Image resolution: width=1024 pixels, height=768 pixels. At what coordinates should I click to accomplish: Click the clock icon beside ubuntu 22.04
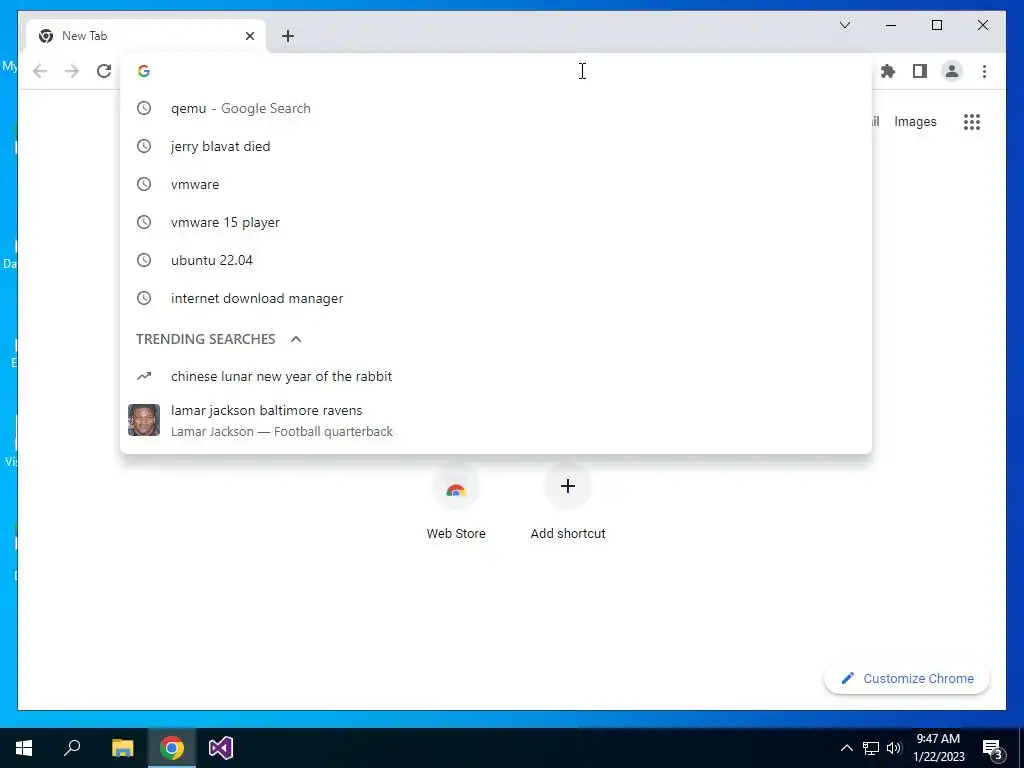144,260
